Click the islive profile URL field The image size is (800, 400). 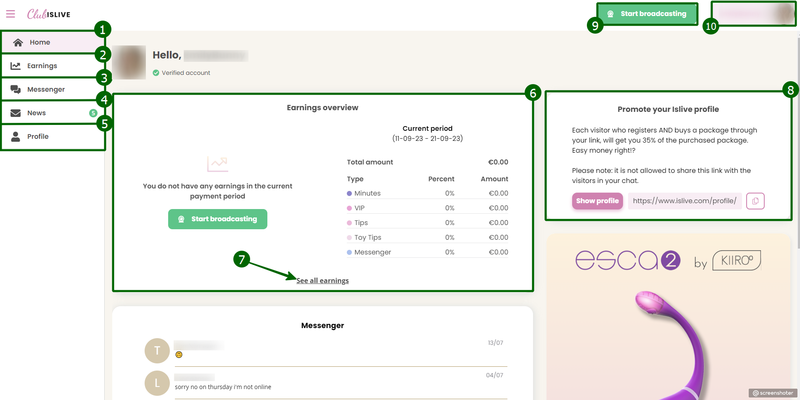pyautogui.click(x=685, y=201)
